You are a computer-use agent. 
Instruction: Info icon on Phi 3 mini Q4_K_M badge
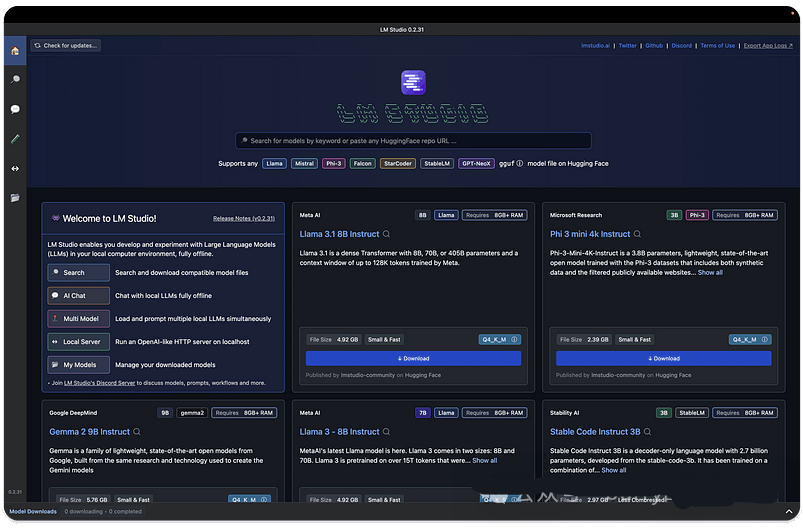[x=765, y=340]
